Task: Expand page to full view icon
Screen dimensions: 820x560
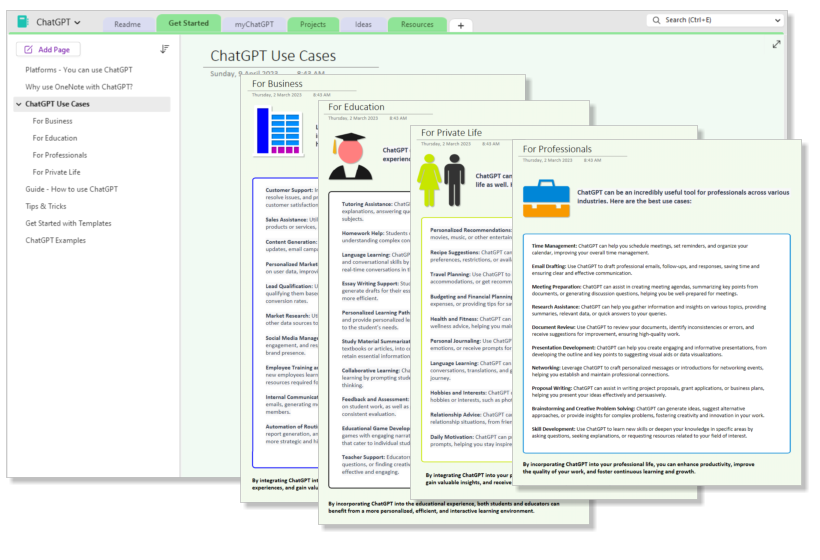Action: click(x=776, y=44)
